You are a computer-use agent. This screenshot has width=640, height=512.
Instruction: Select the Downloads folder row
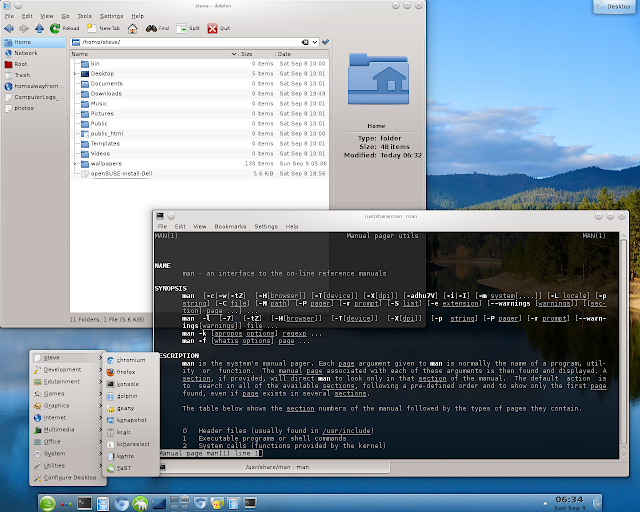[199, 93]
